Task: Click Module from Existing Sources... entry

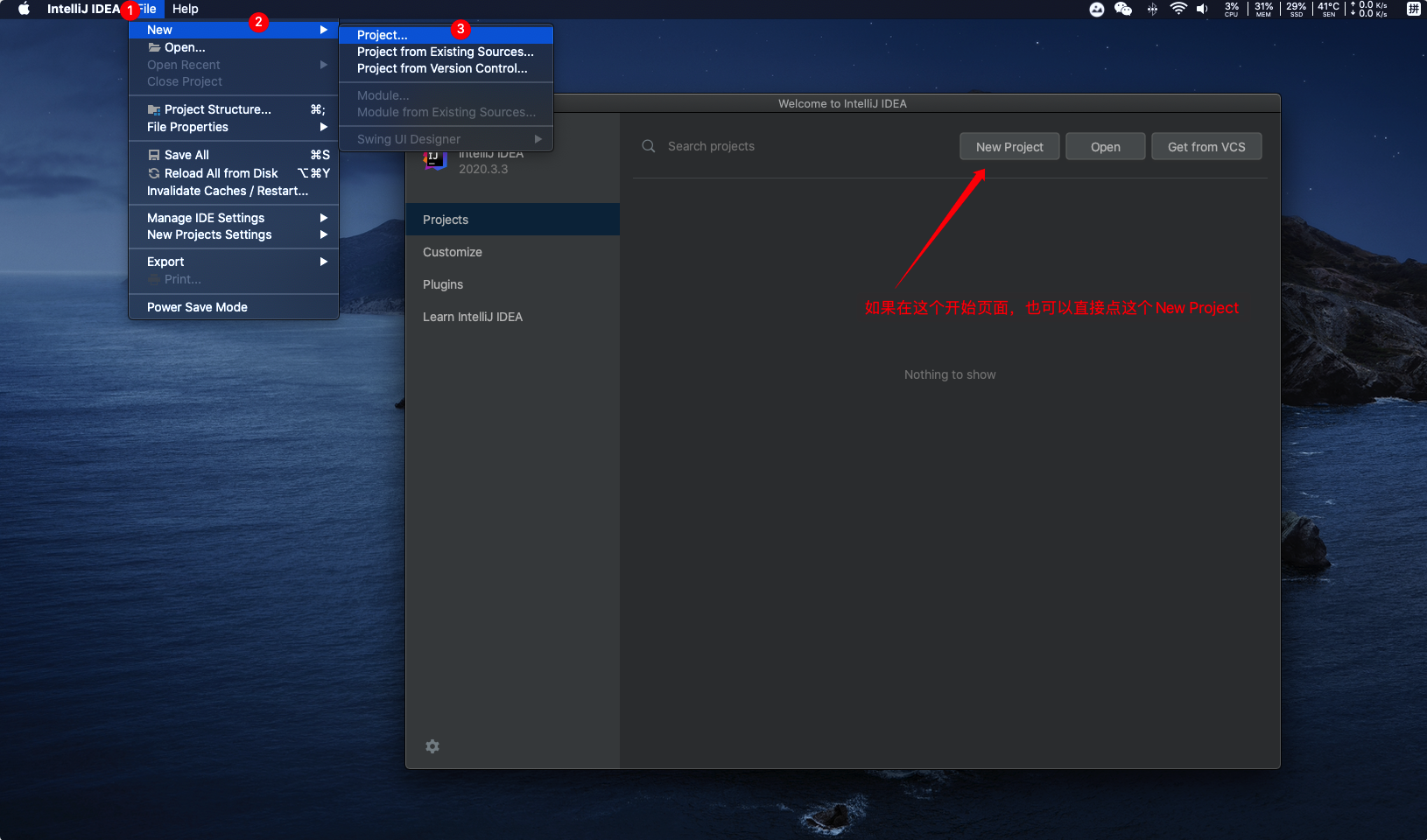Action: [x=446, y=112]
